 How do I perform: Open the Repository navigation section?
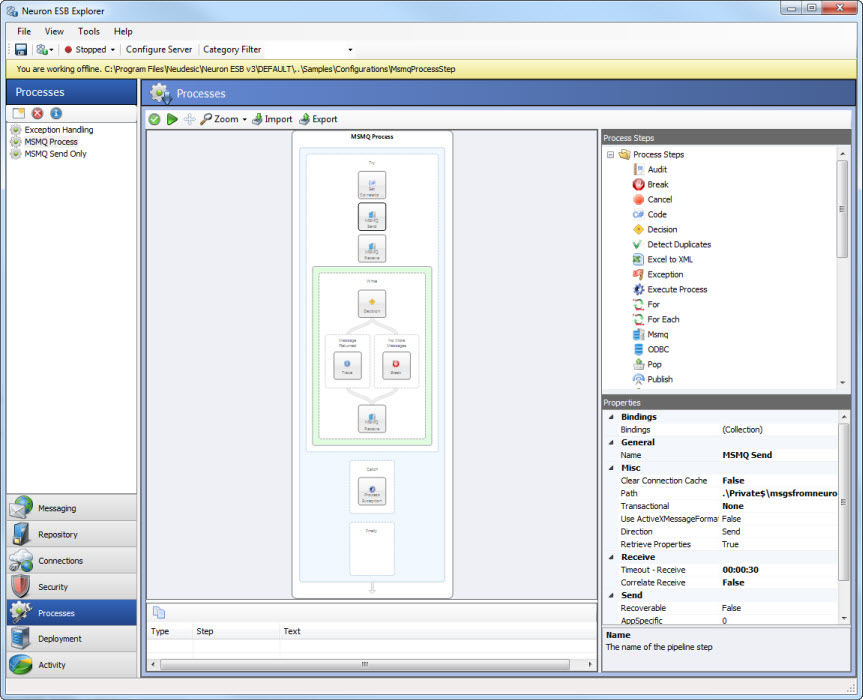click(x=72, y=534)
